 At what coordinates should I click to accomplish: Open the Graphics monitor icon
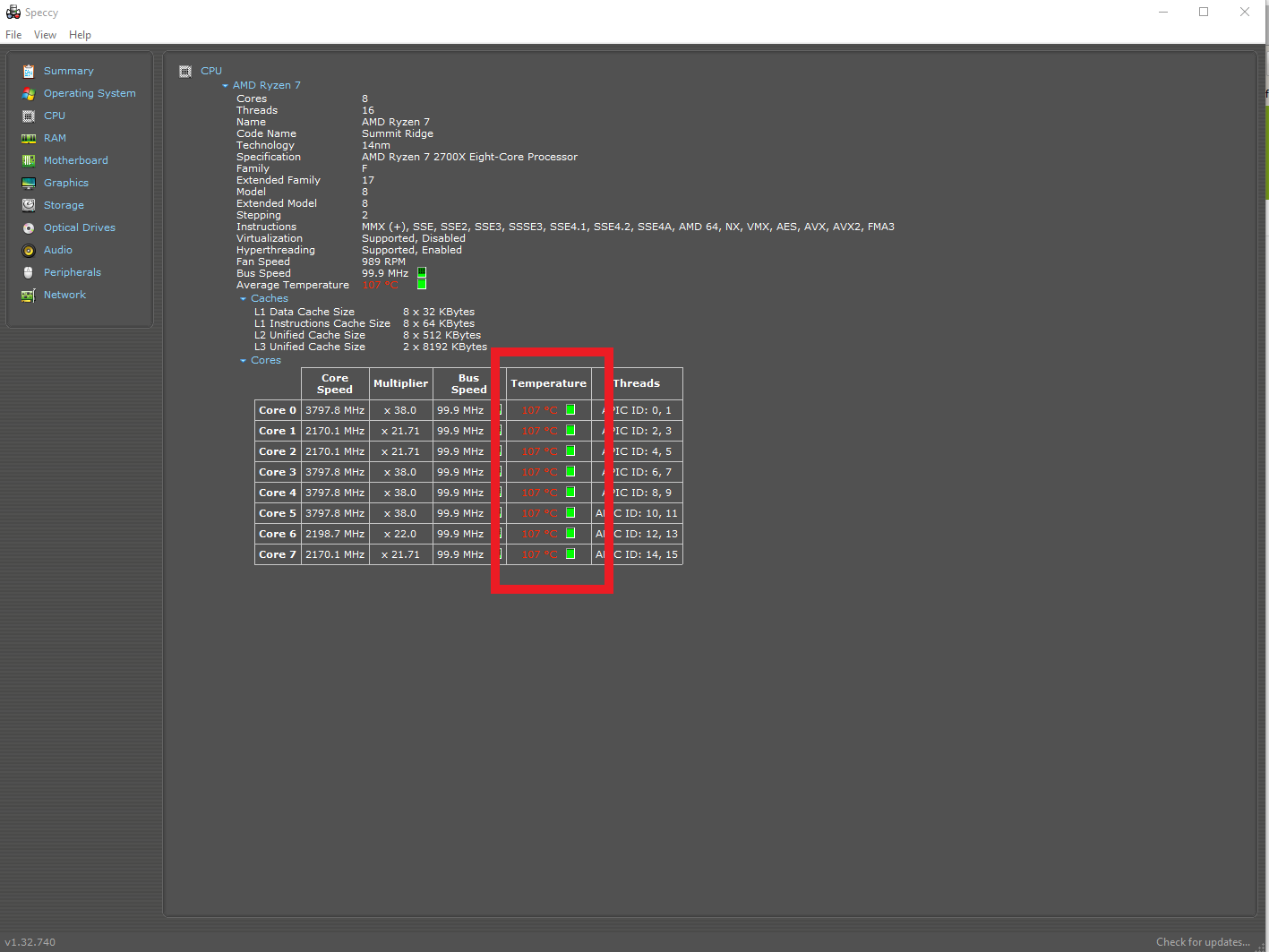tap(30, 183)
